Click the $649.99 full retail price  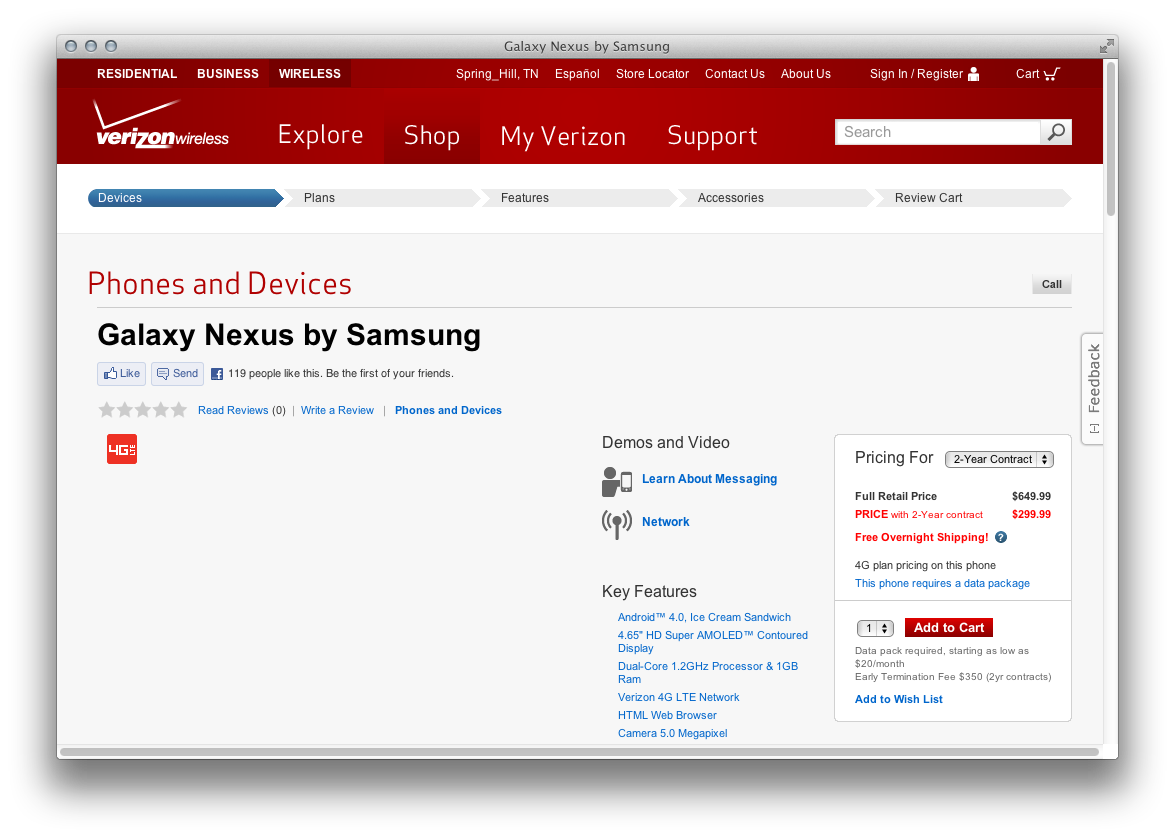point(1031,496)
